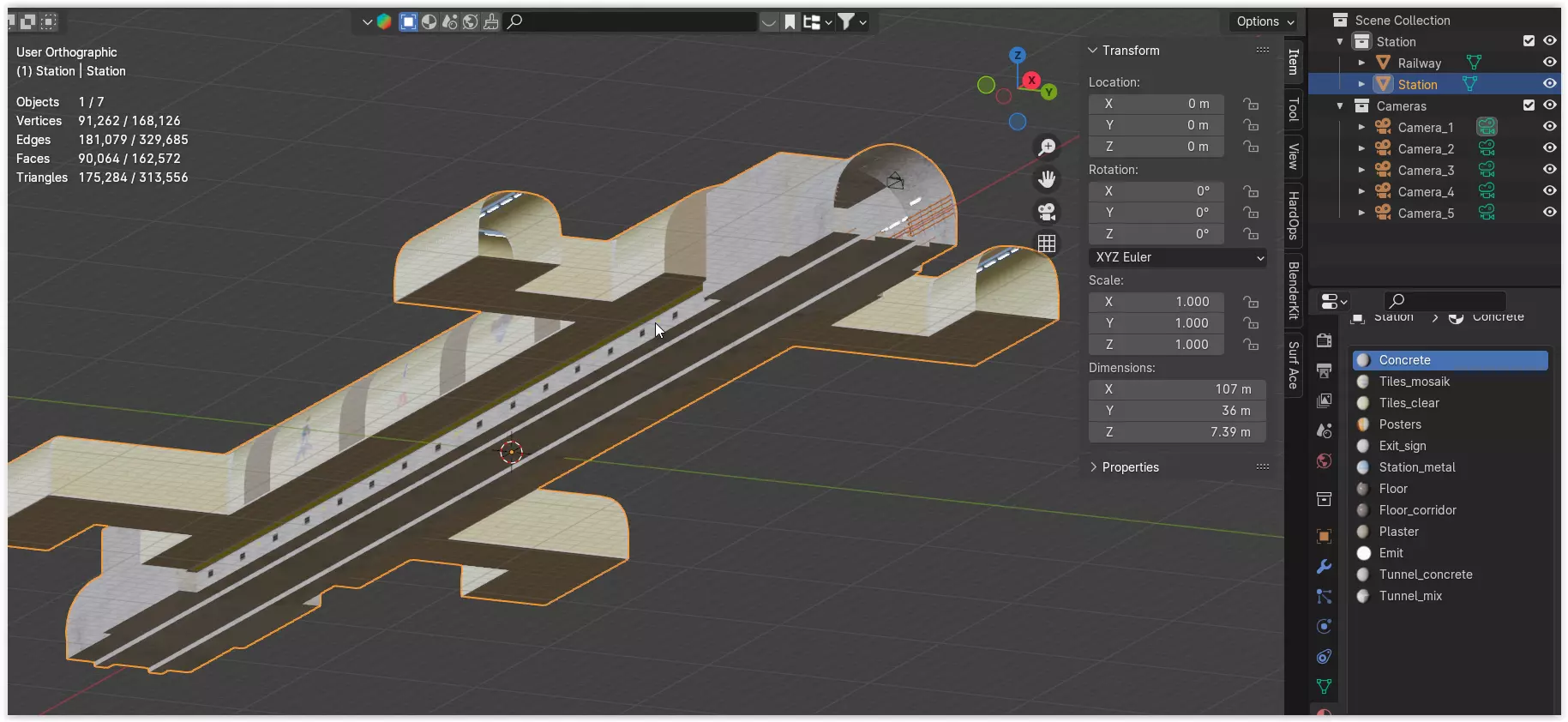Screen dimensions: 1568x722
Task: Lock the Scale Y value
Action: (x=1252, y=323)
